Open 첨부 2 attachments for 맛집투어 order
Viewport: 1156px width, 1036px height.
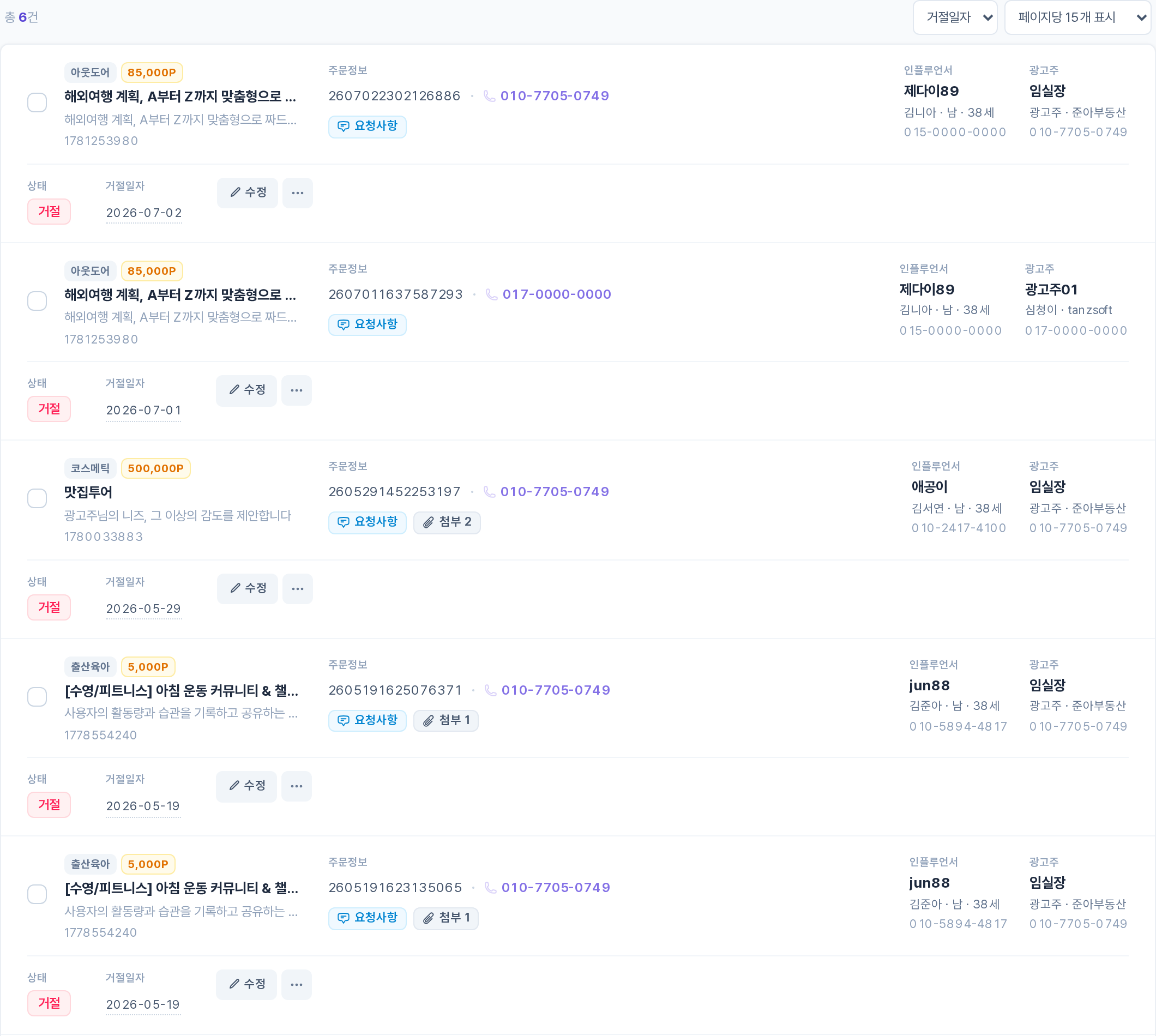446,522
